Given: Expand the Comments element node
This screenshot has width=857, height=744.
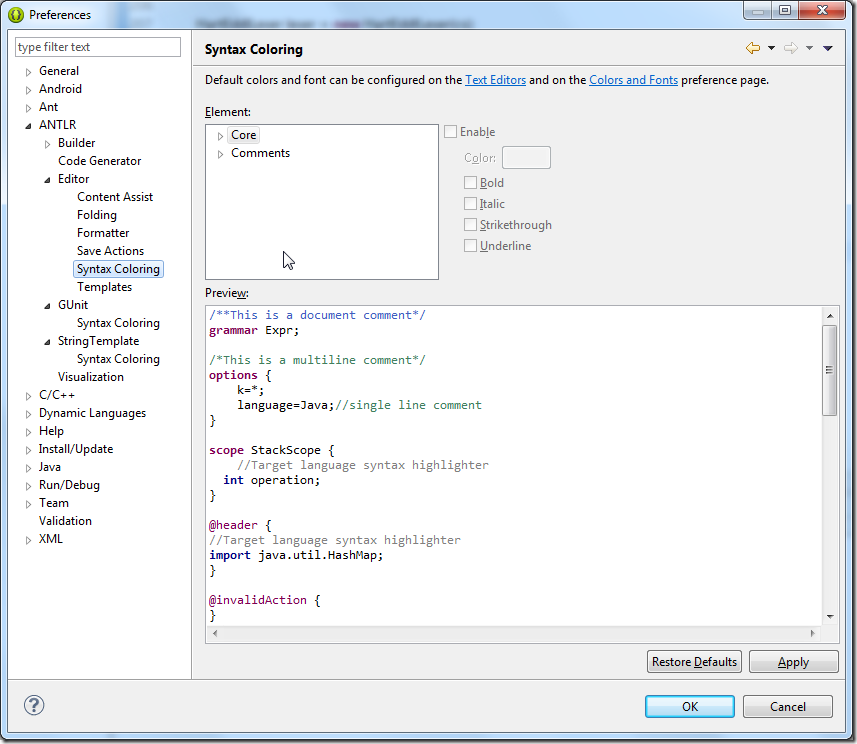Looking at the screenshot, I should click(221, 154).
